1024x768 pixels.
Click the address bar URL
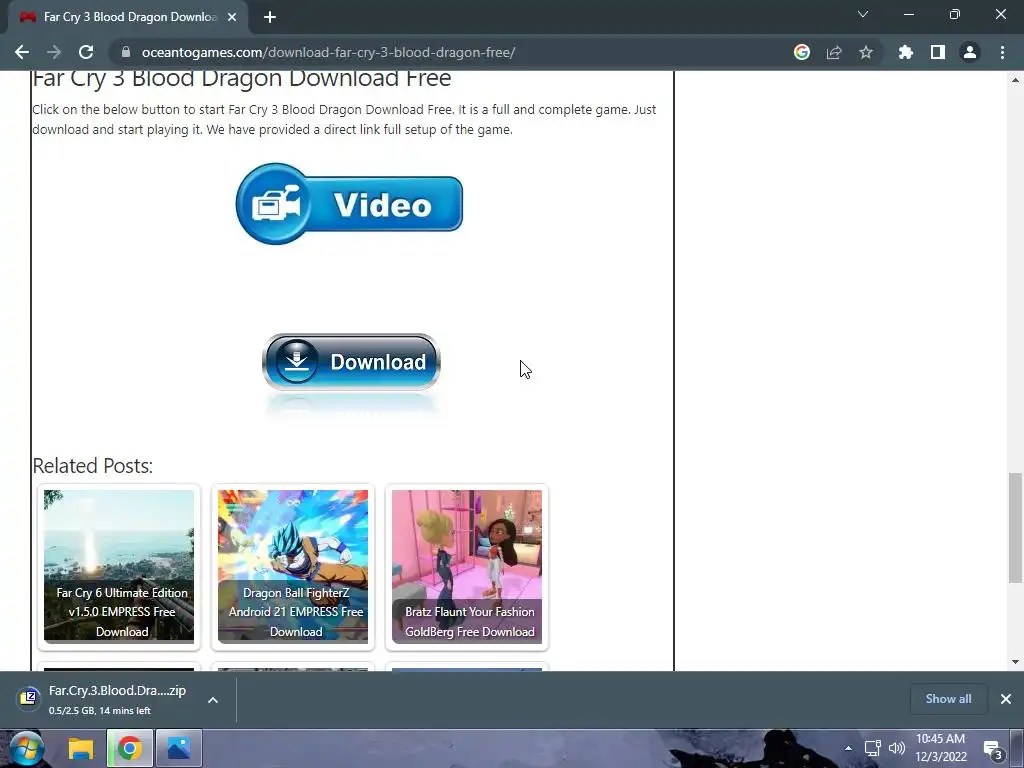click(x=328, y=52)
